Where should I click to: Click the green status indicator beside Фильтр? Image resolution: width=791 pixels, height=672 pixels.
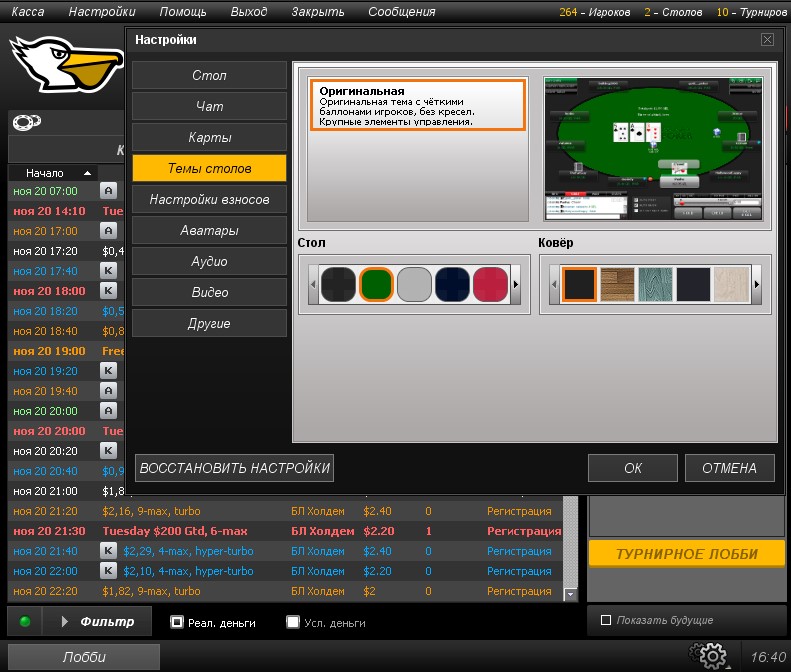tap(25, 622)
